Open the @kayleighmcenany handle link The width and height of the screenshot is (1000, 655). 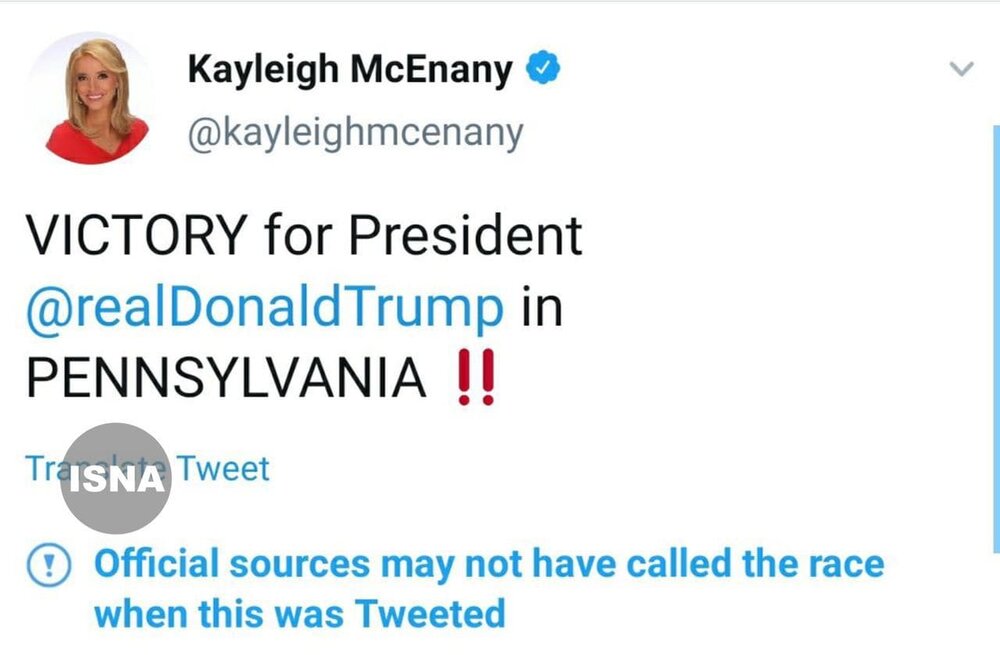[355, 132]
